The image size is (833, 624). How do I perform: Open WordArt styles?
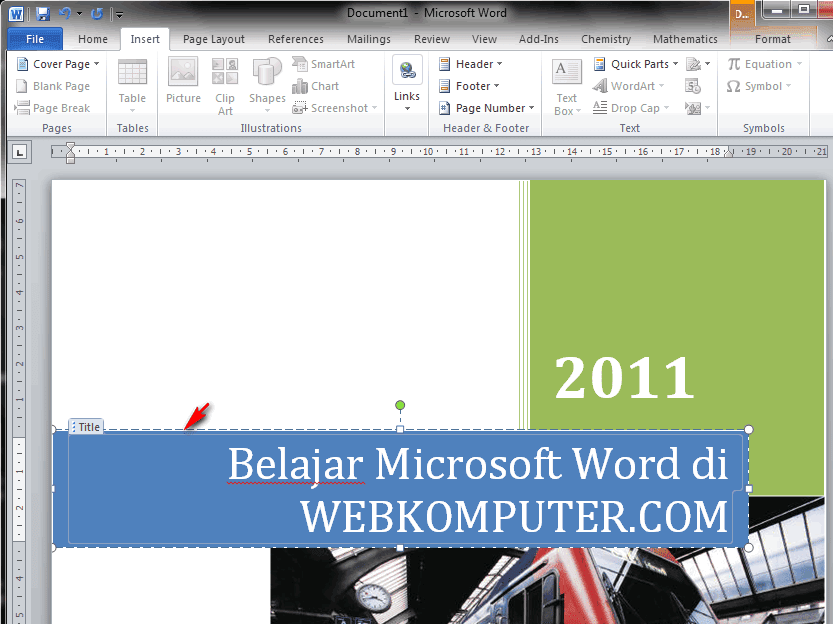[629, 85]
